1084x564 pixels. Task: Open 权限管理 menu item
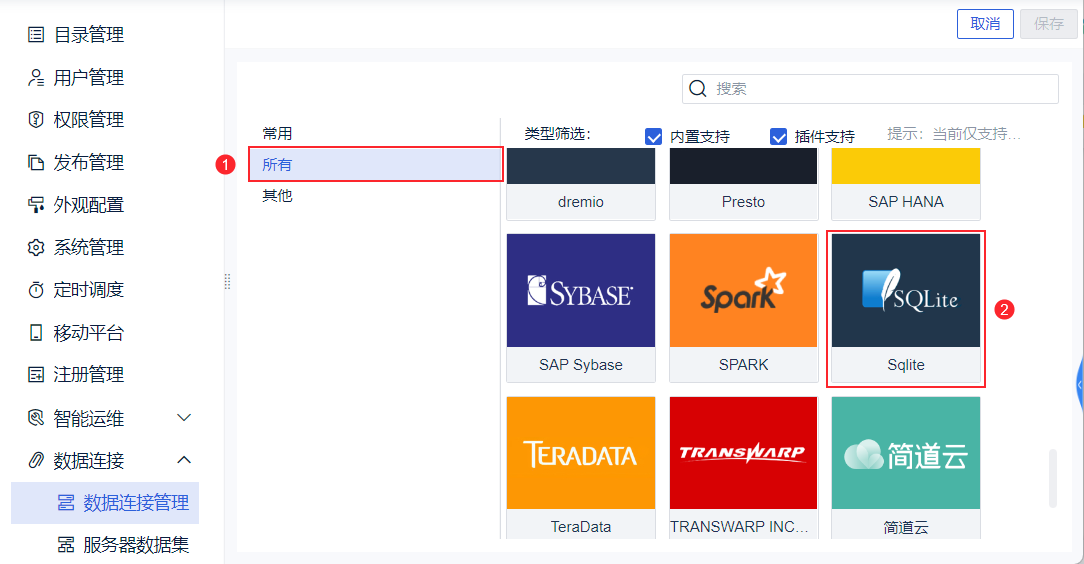[88, 120]
